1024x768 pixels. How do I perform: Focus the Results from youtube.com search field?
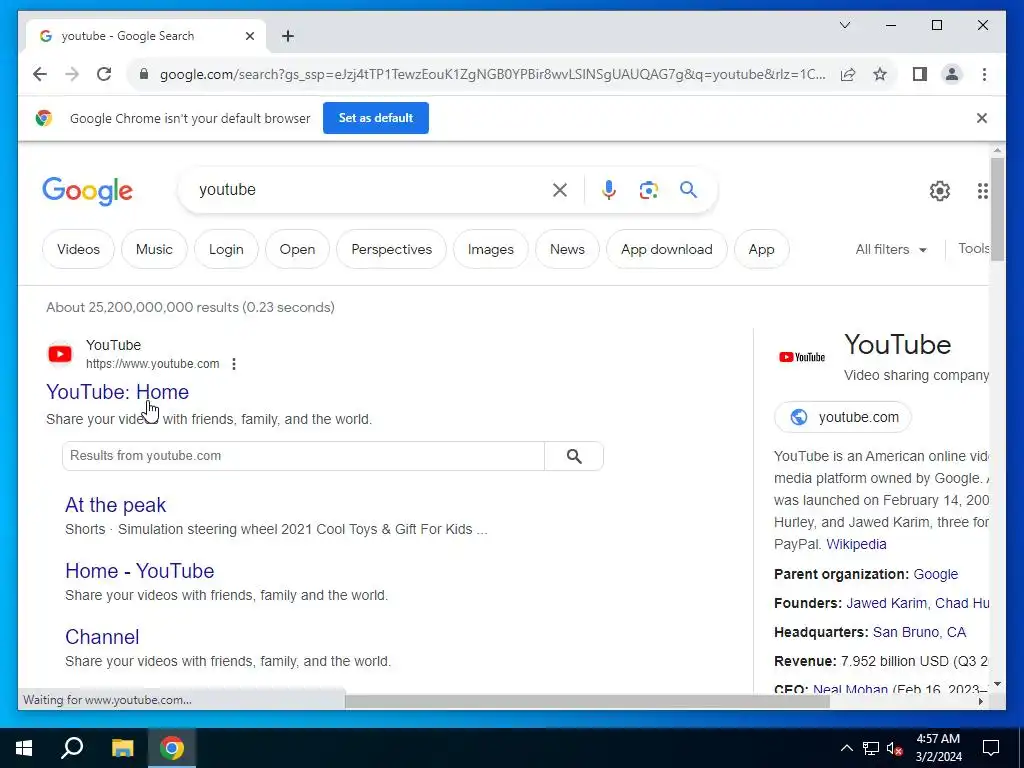pyautogui.click(x=303, y=456)
